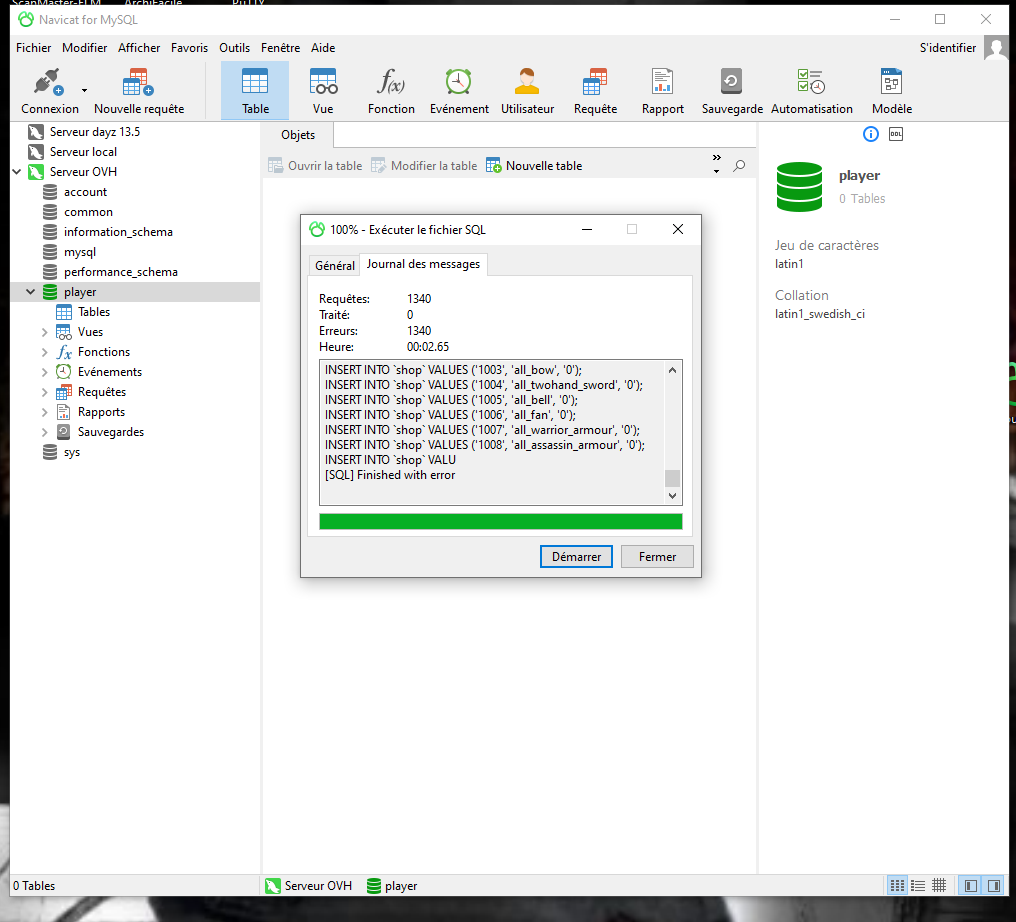Show the information pane icon
Image resolution: width=1016 pixels, height=922 pixels.
click(x=870, y=134)
